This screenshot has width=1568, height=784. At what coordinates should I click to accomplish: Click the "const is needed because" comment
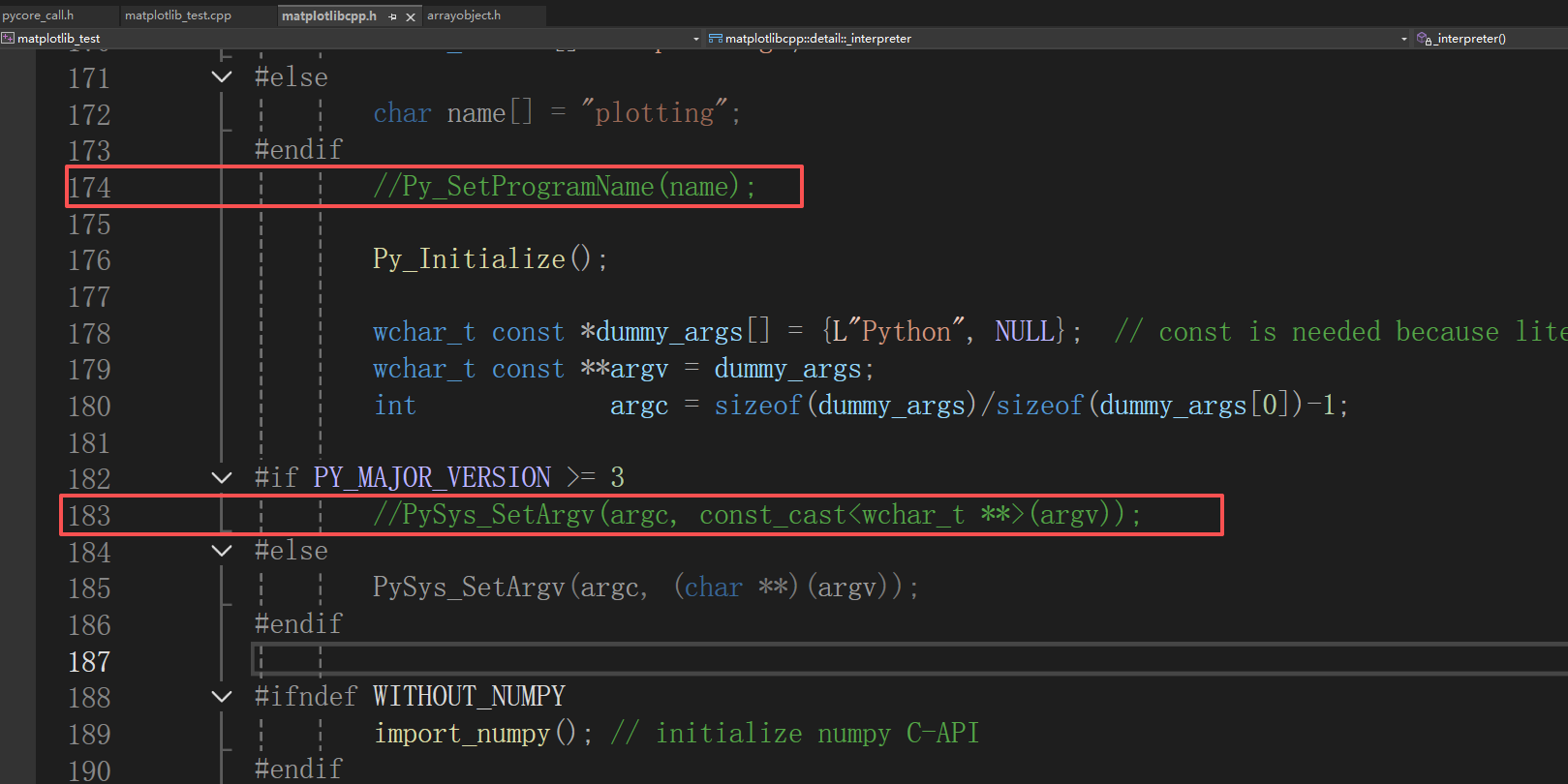tap(1340, 332)
